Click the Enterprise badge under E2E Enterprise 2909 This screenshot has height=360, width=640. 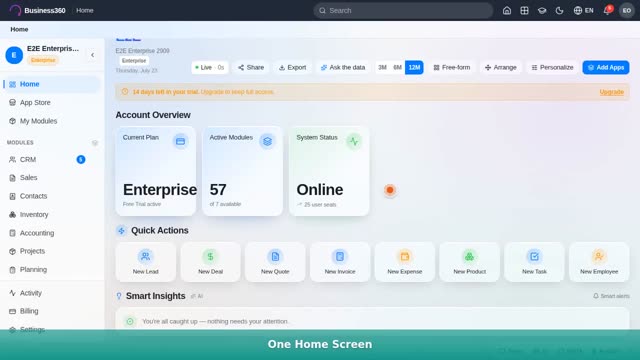pyautogui.click(x=134, y=60)
